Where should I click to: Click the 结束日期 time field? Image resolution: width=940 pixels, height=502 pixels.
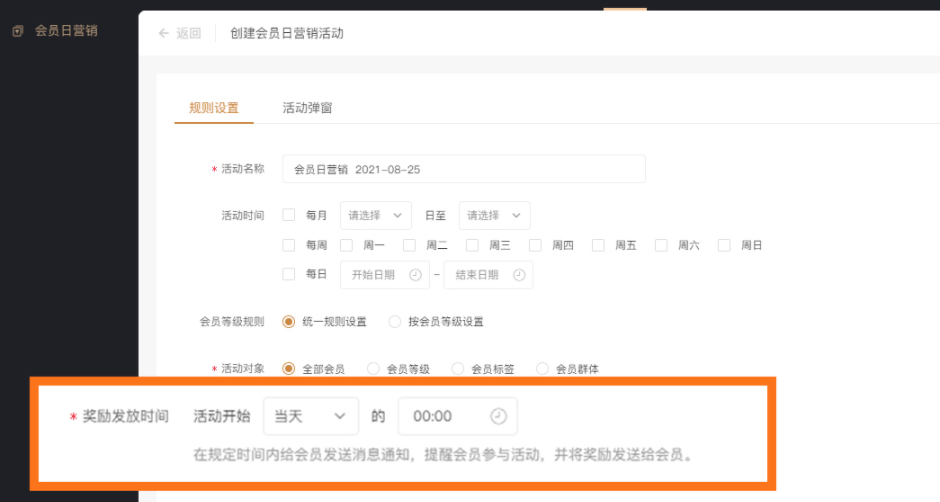tap(488, 275)
